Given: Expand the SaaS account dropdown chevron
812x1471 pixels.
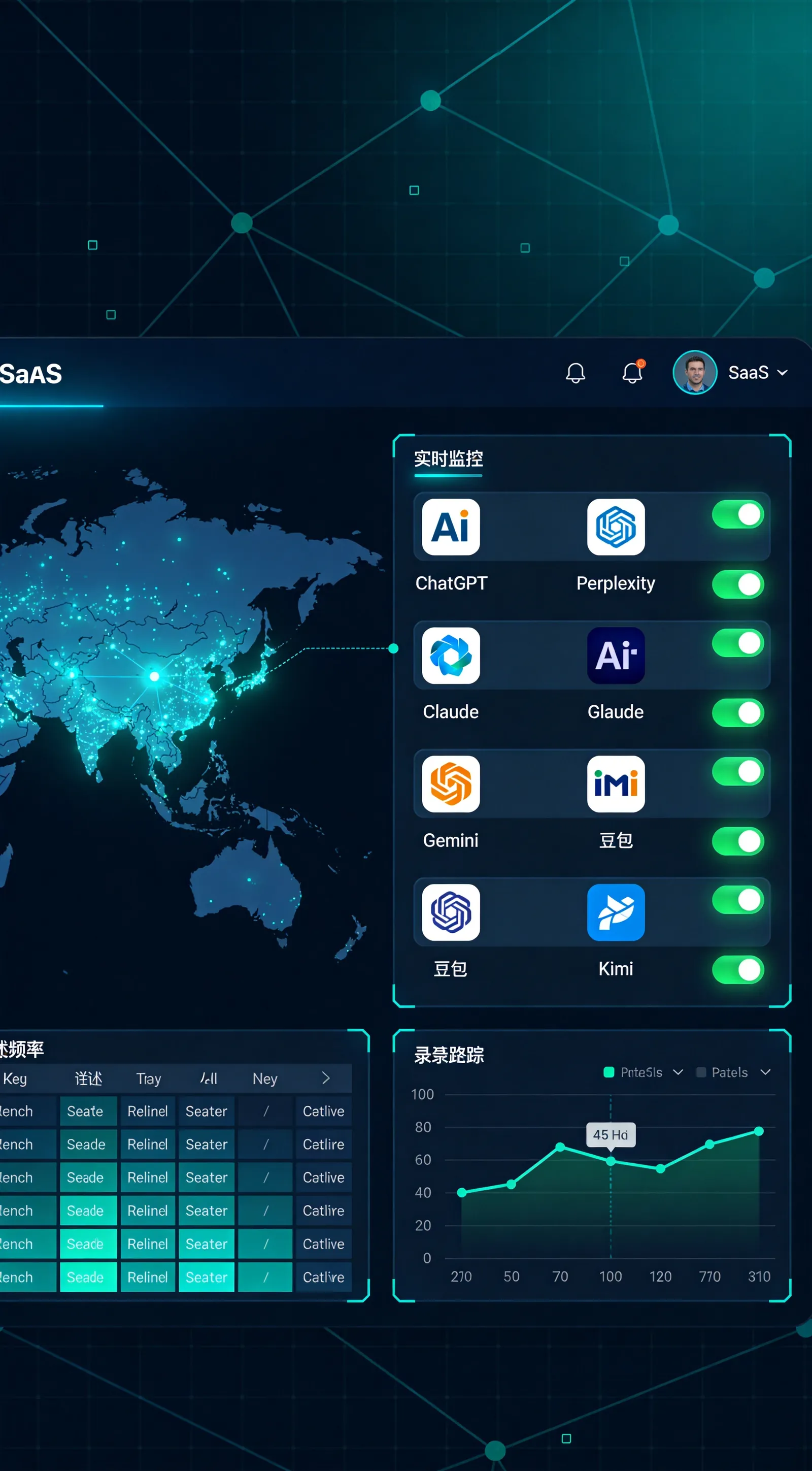Looking at the screenshot, I should [x=783, y=373].
